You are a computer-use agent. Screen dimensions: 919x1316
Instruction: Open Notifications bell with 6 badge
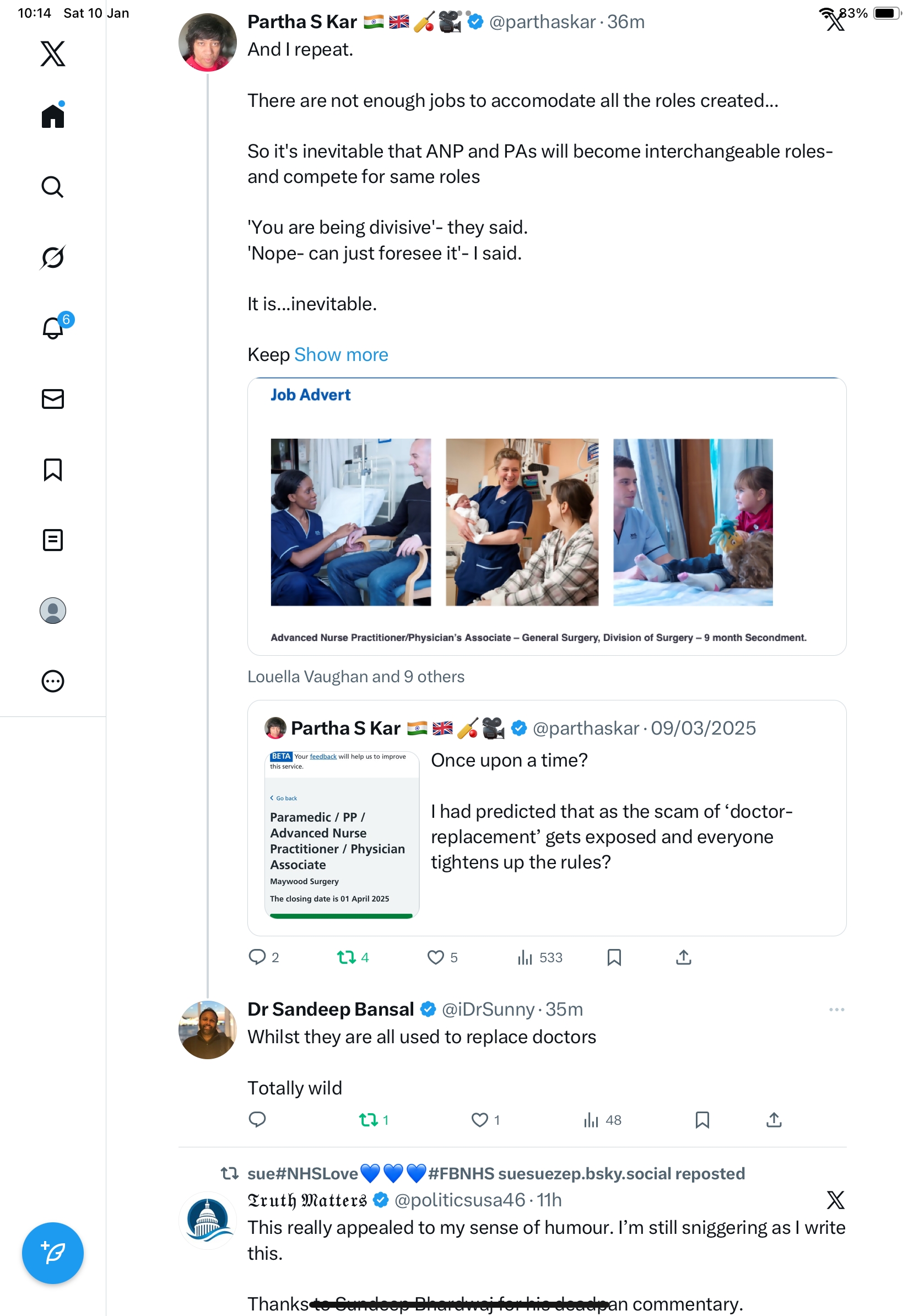(53, 328)
